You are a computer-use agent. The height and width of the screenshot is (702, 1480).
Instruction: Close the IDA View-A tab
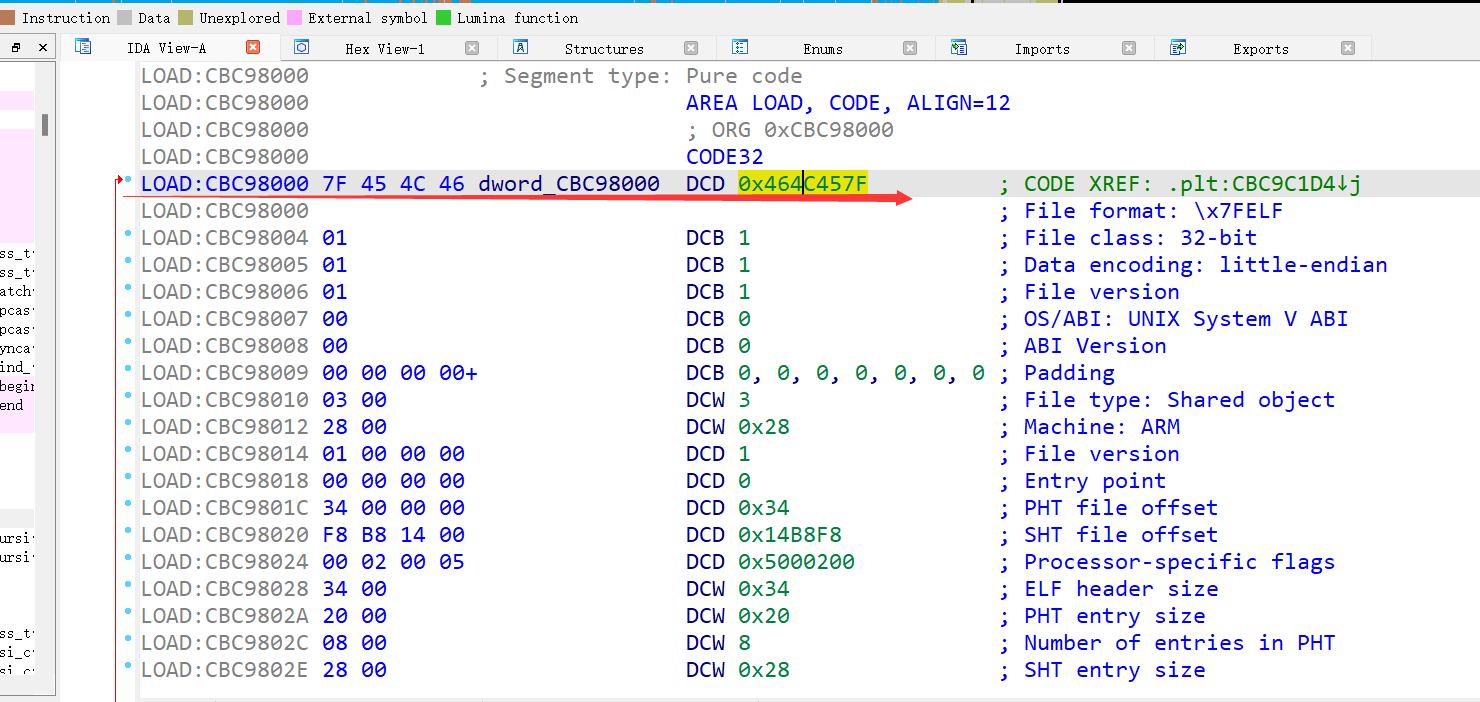point(253,47)
